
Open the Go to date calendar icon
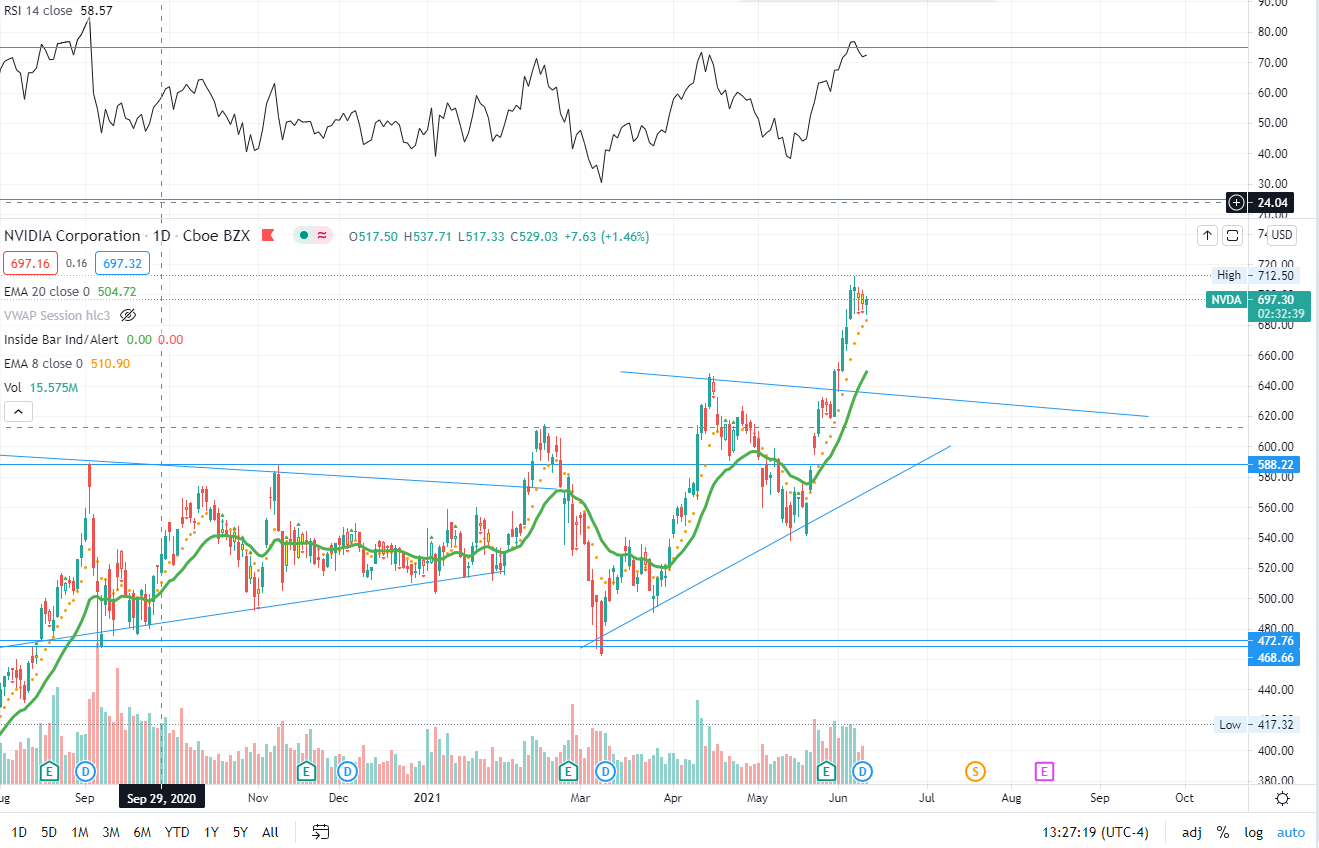(x=321, y=831)
